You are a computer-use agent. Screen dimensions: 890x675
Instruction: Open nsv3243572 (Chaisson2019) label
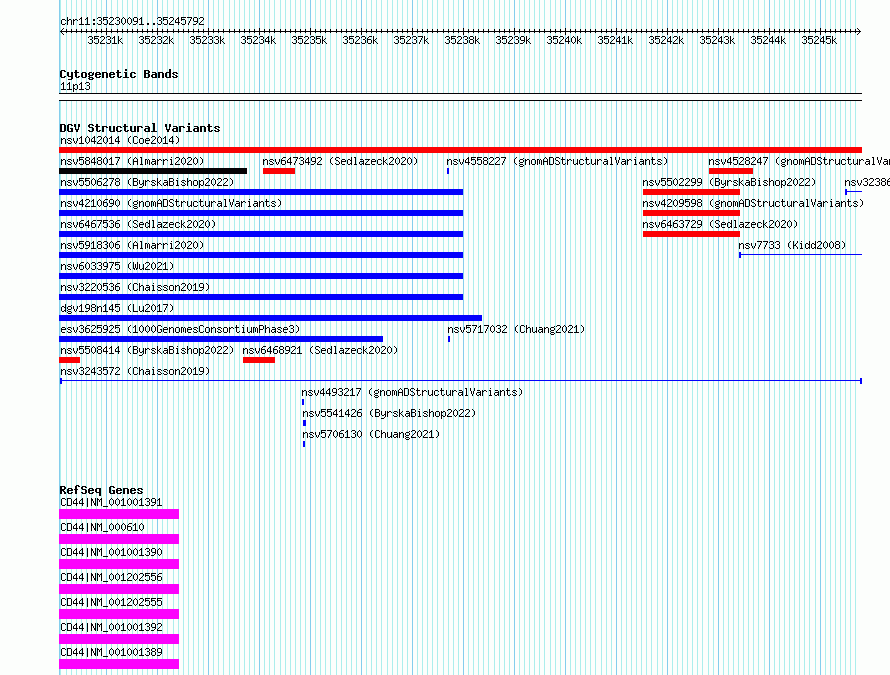[x=135, y=371]
